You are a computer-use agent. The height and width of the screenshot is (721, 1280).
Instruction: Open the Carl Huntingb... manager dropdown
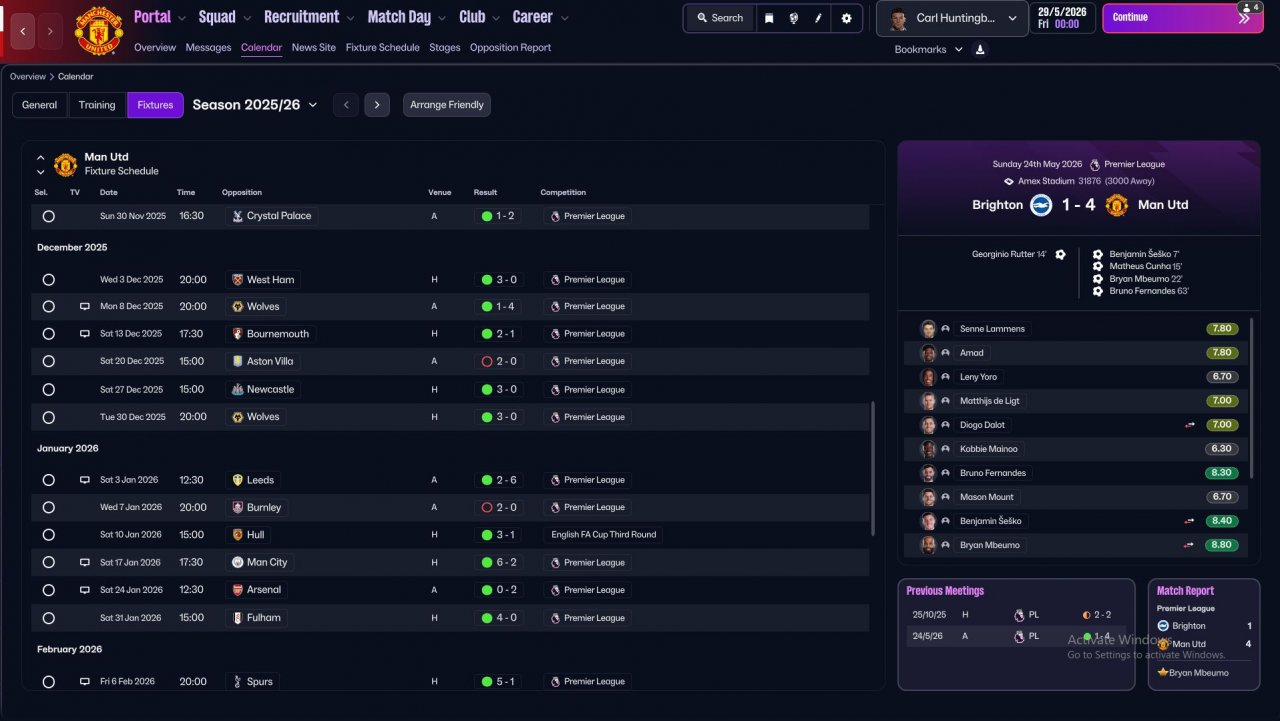(x=952, y=19)
